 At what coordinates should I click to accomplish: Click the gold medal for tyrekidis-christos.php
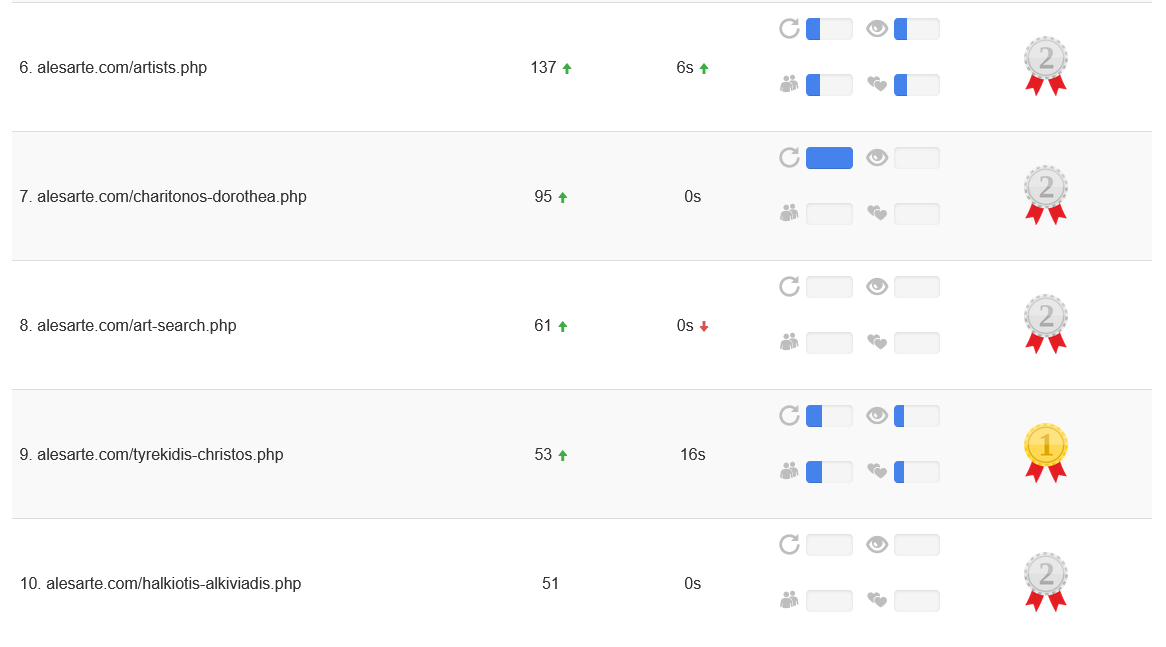click(1046, 453)
